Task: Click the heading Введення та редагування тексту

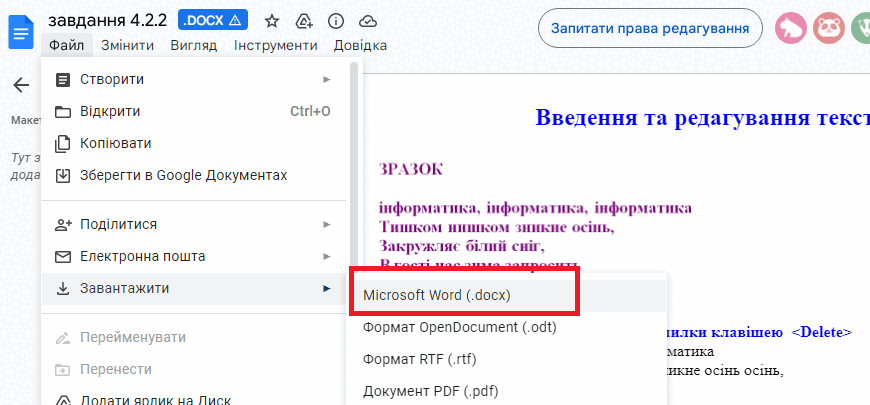Action: tap(702, 118)
